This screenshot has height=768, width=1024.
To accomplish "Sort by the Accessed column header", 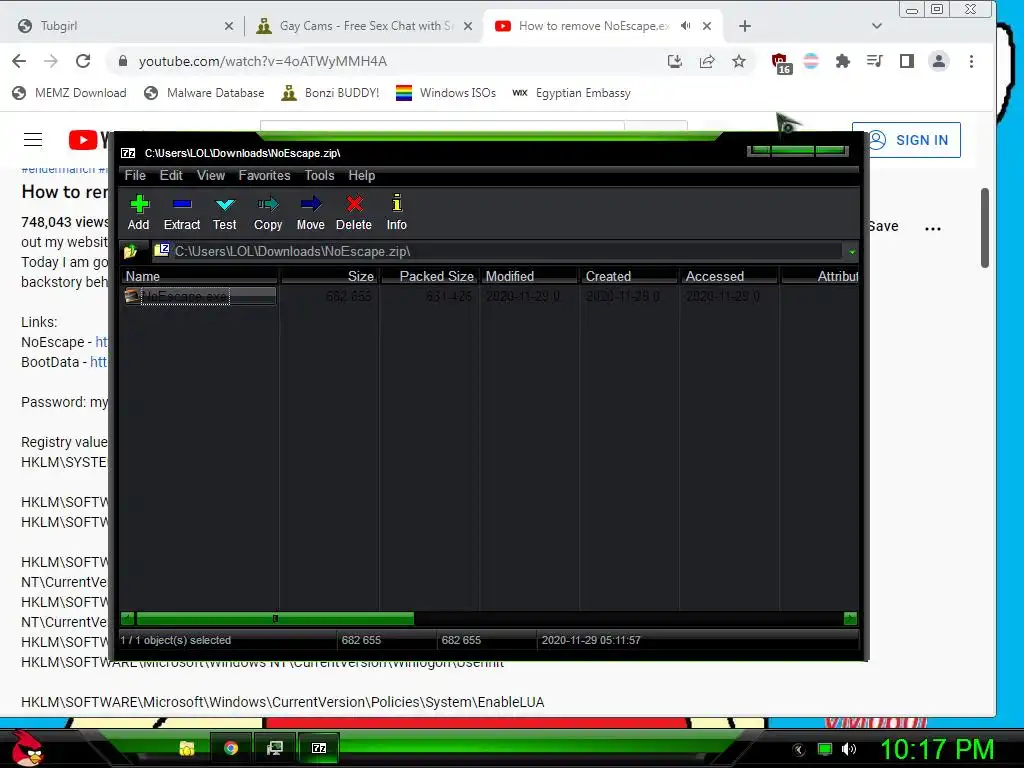I will pyautogui.click(x=729, y=276).
